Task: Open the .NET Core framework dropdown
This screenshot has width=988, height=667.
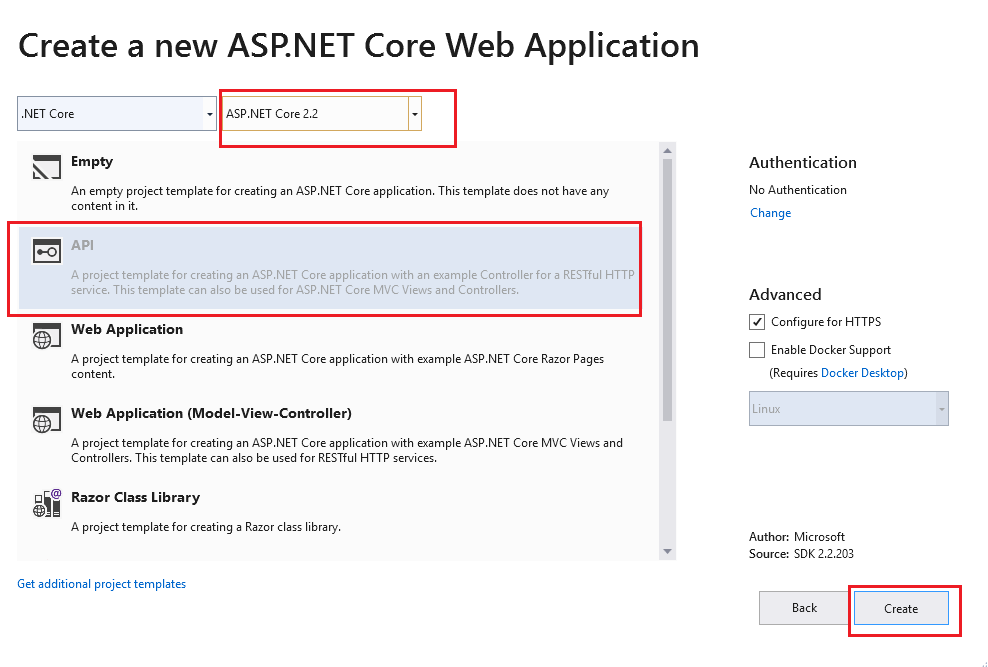Action: (x=117, y=113)
